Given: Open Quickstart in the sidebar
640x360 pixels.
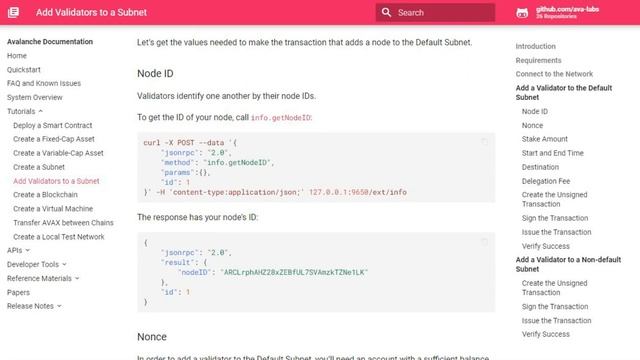Looking at the screenshot, I should [x=24, y=70].
